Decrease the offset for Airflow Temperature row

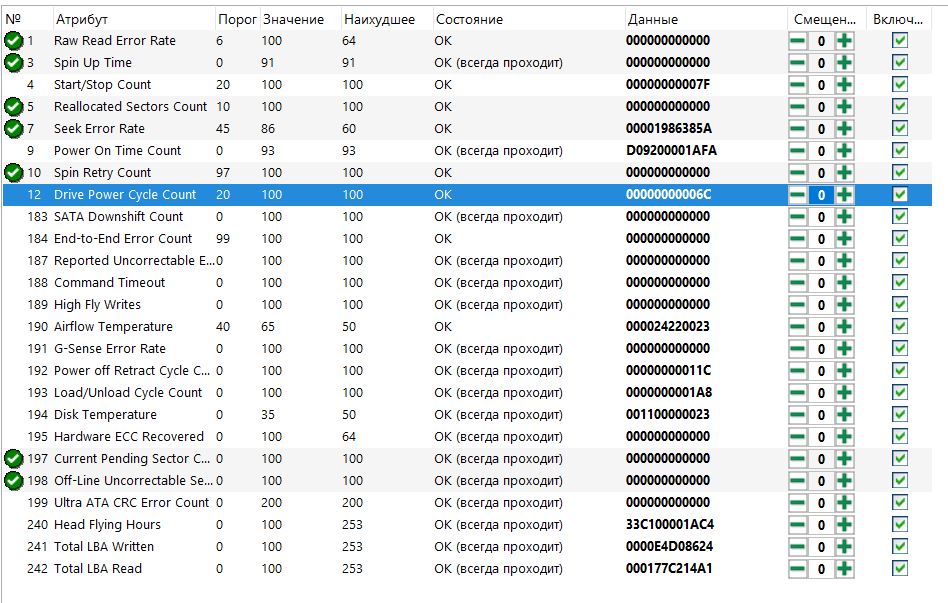(x=797, y=327)
